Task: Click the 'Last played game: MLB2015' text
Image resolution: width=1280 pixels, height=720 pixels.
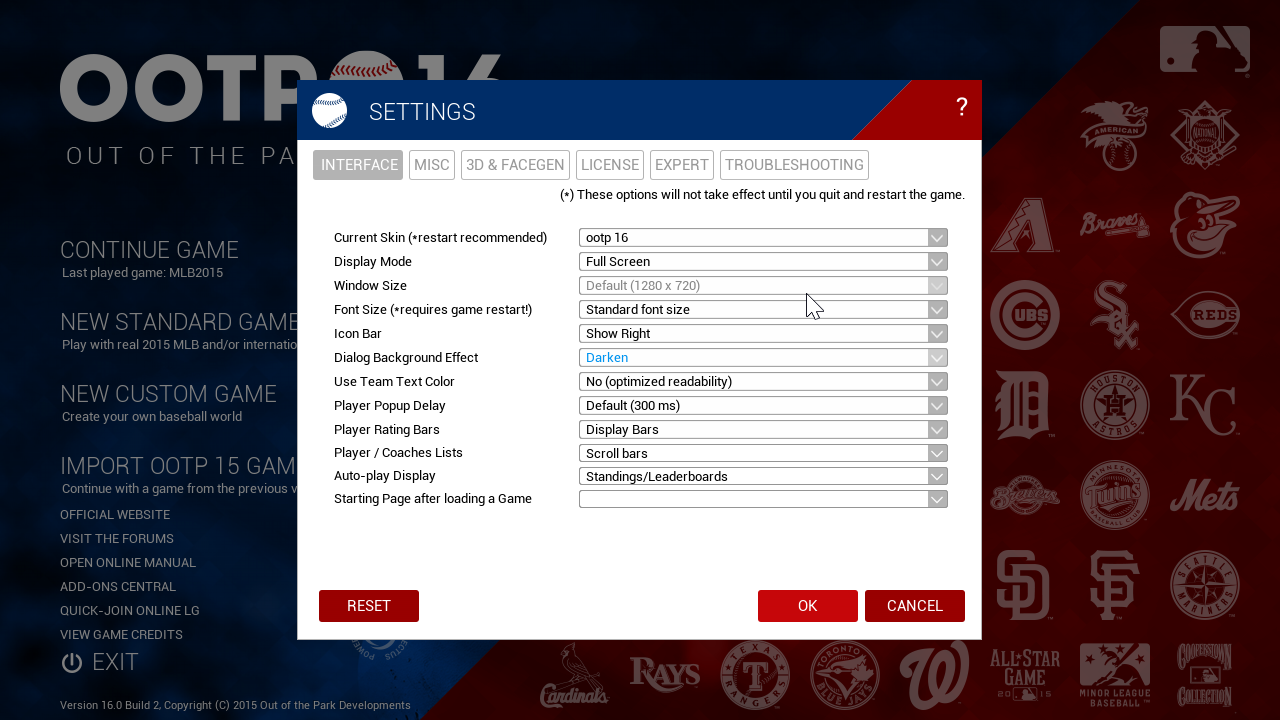Action: click(x=142, y=273)
